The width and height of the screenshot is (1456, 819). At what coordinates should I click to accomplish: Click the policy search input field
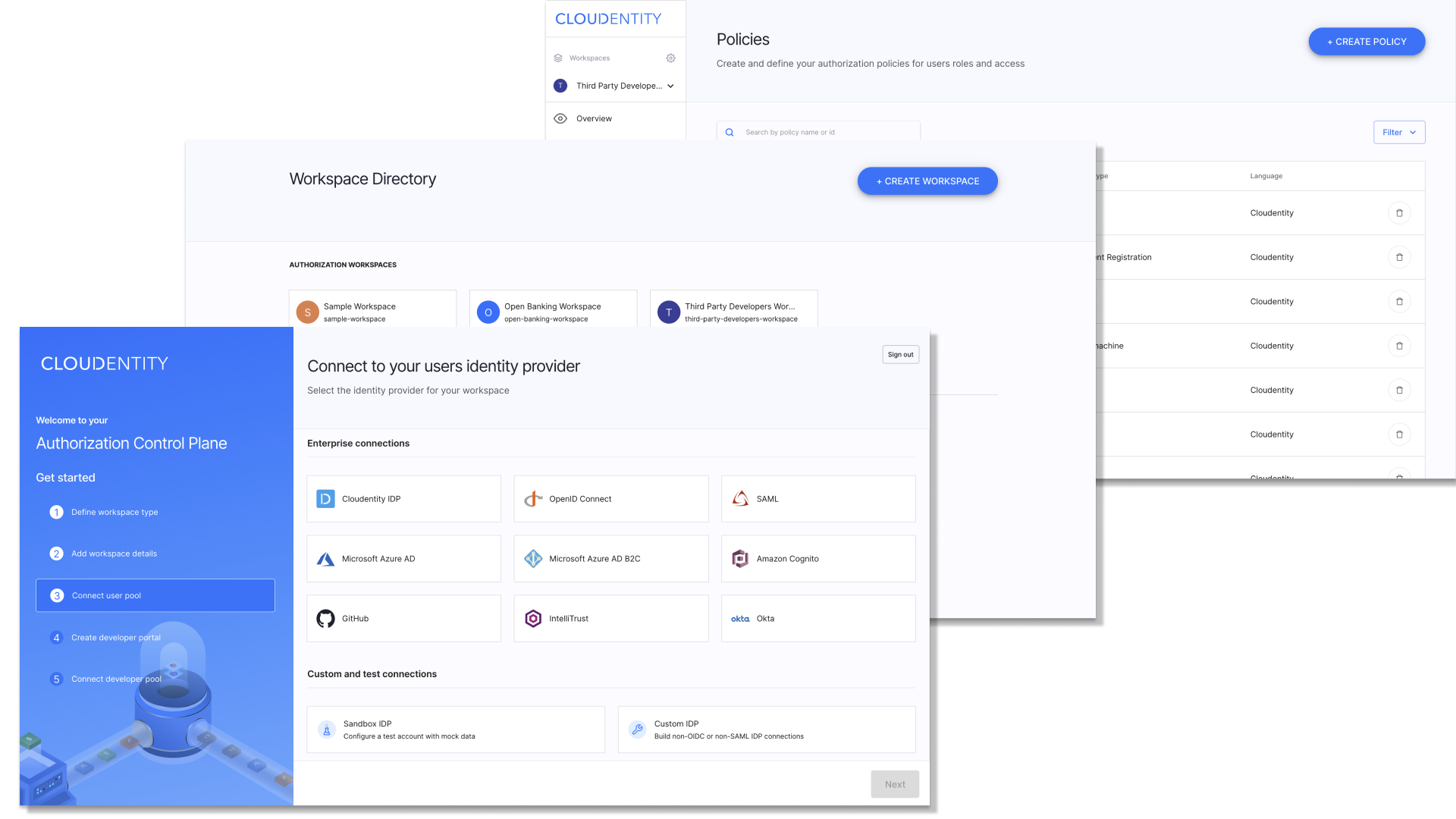818,132
